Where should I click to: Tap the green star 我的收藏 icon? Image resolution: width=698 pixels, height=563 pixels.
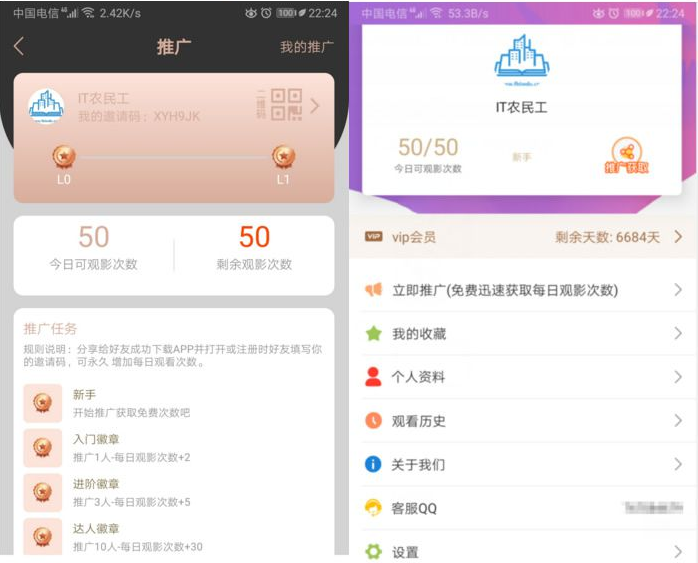click(373, 333)
